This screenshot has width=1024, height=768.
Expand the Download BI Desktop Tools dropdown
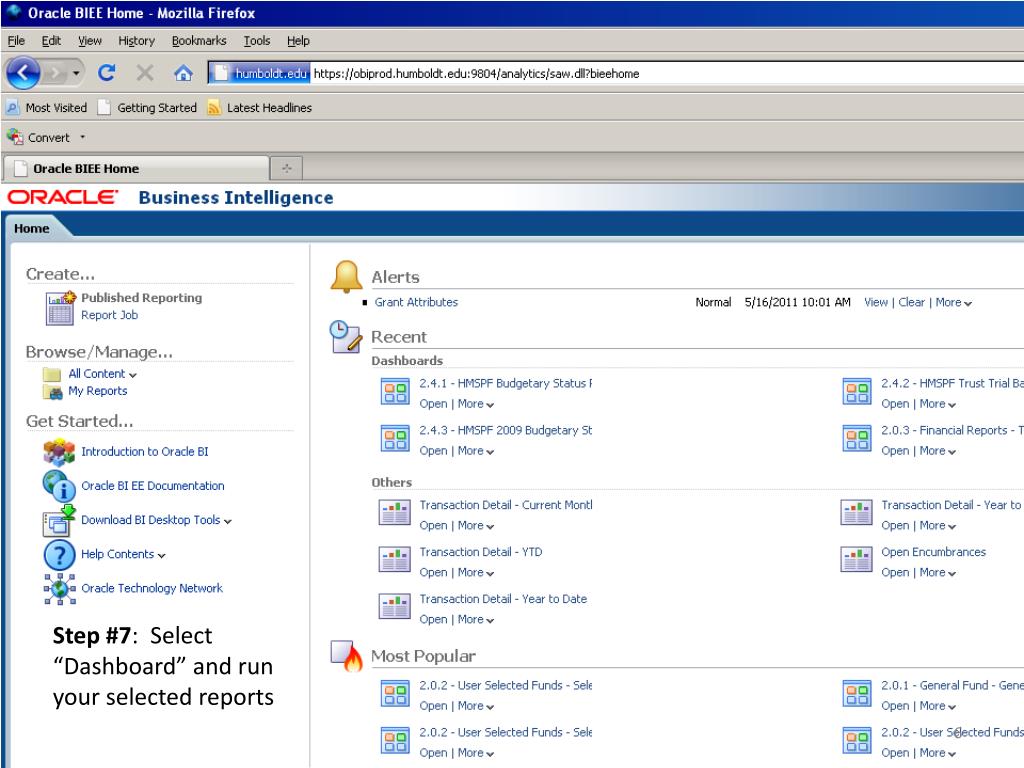[x=227, y=521]
